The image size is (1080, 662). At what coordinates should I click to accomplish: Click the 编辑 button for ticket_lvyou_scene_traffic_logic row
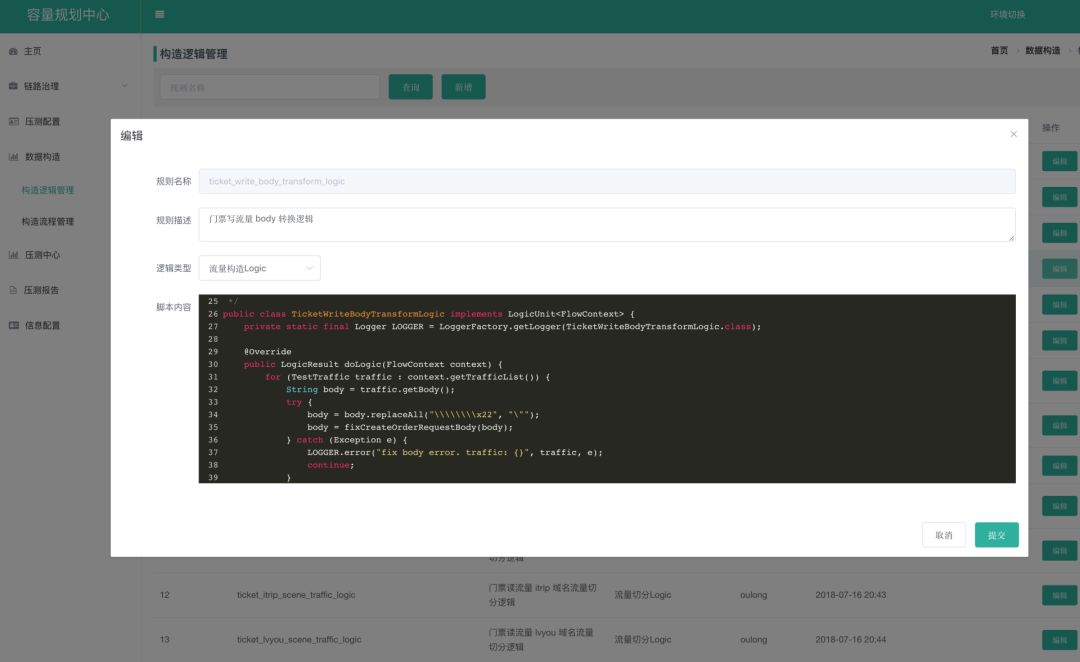coord(1059,639)
